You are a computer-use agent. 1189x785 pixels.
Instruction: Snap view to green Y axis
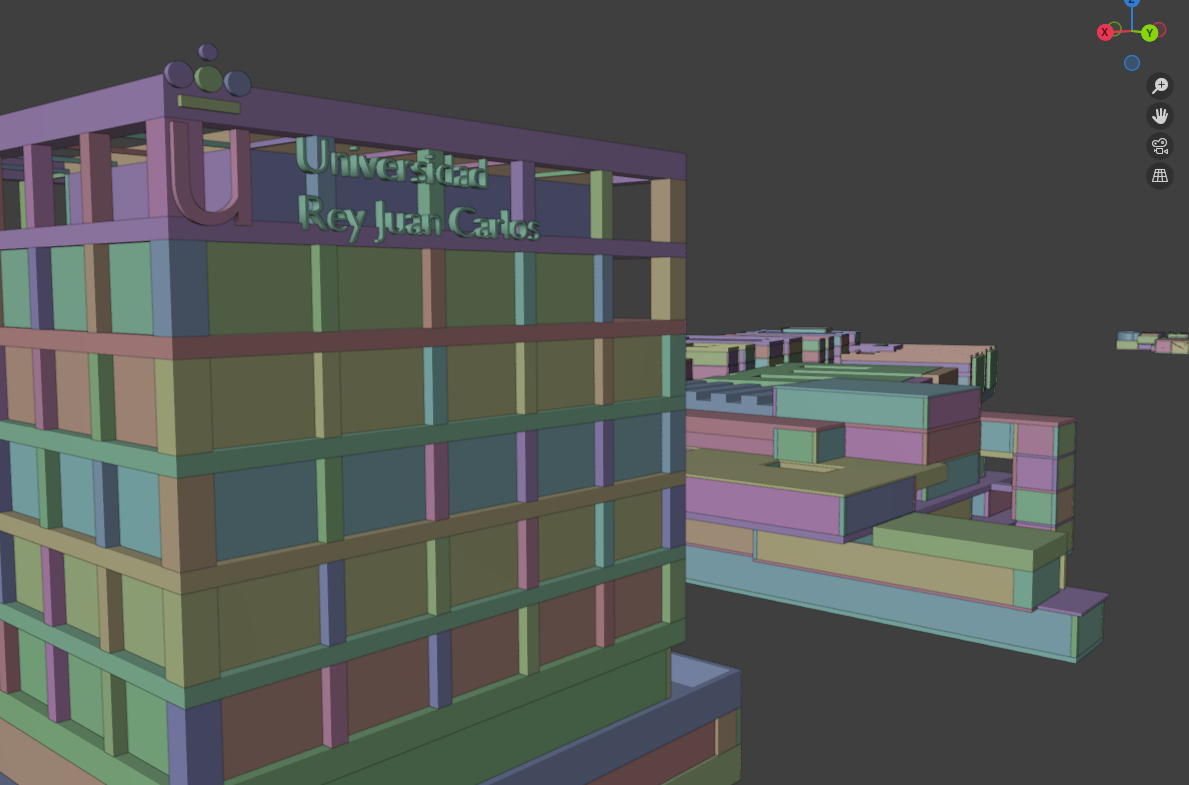click(x=1149, y=33)
